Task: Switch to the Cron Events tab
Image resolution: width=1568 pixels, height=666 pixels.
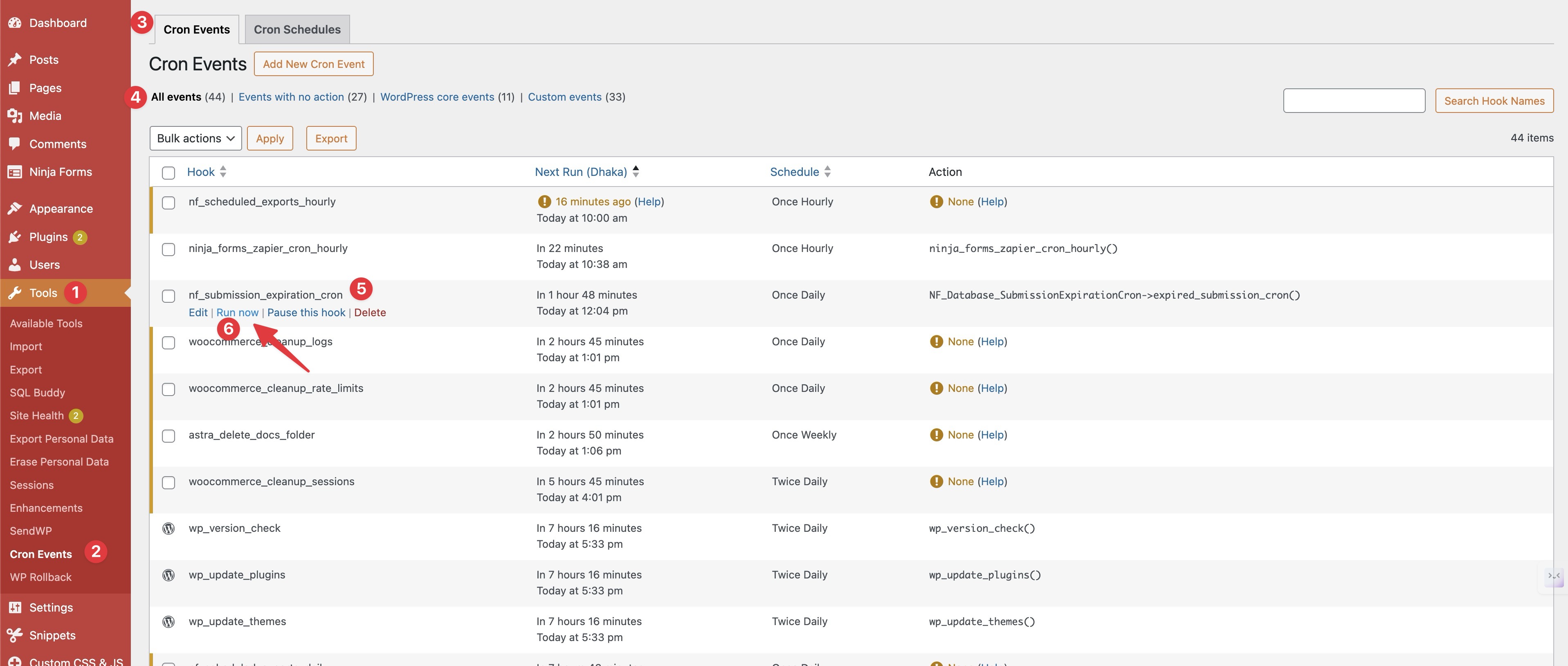Action: (x=197, y=29)
